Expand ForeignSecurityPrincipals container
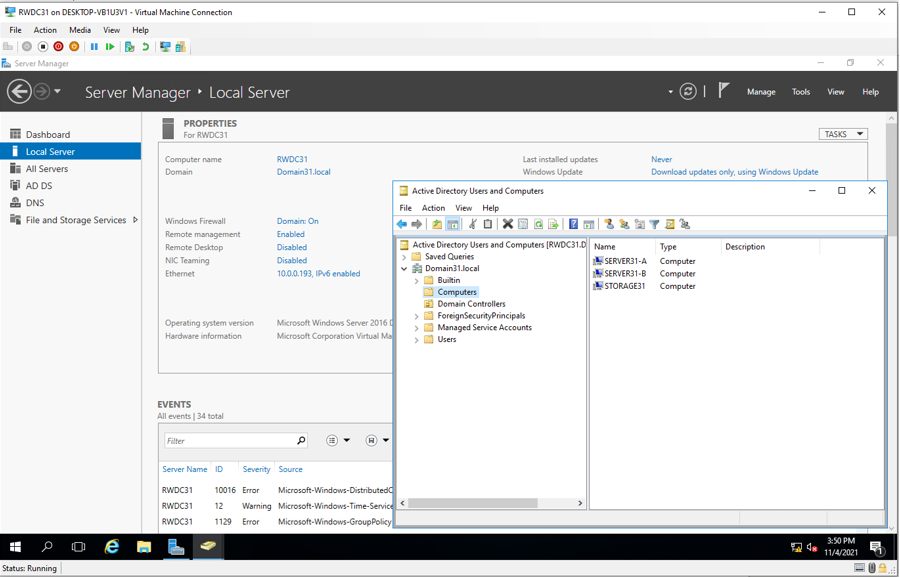900x577 pixels. click(417, 316)
